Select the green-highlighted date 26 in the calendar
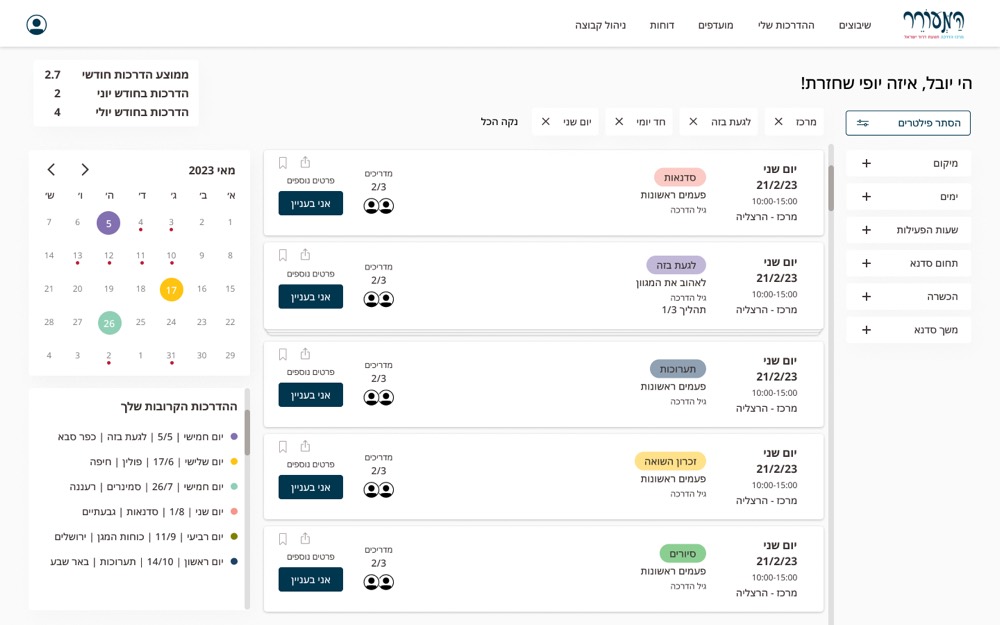The image size is (1000, 625). 110,323
